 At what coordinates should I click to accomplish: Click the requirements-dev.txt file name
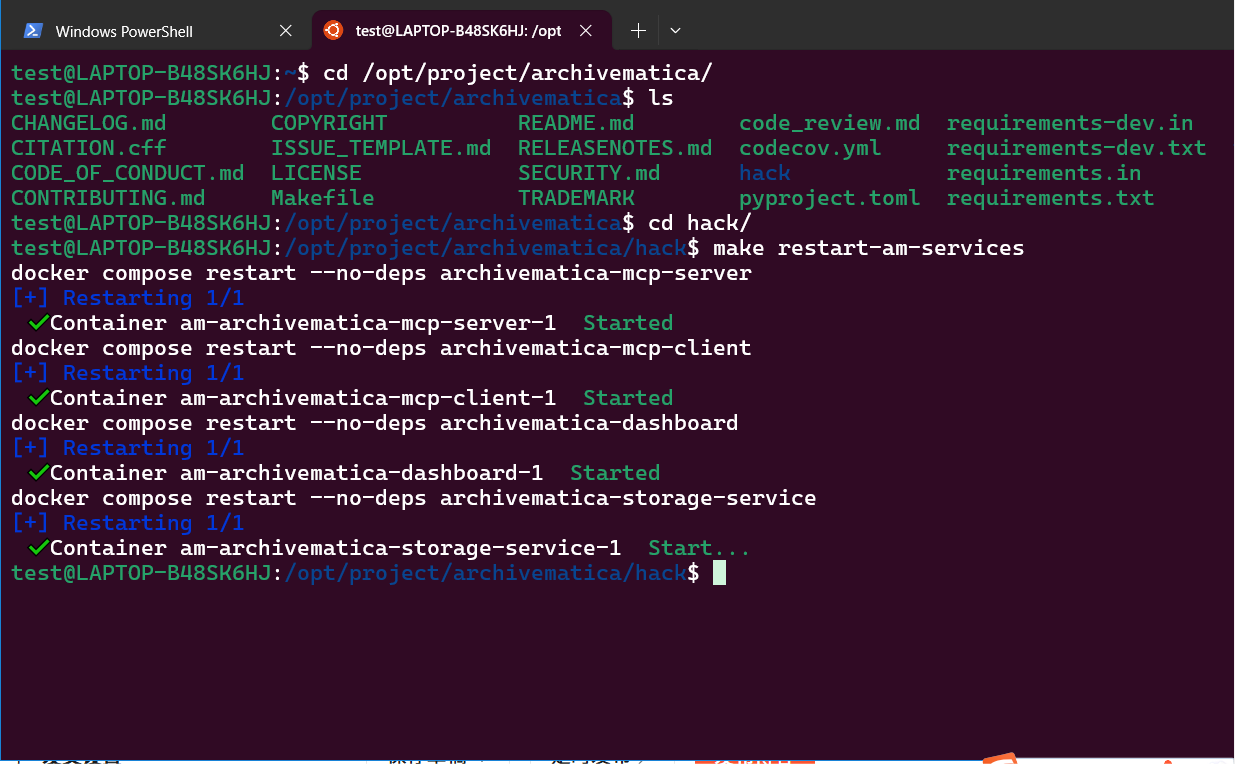coord(1077,148)
